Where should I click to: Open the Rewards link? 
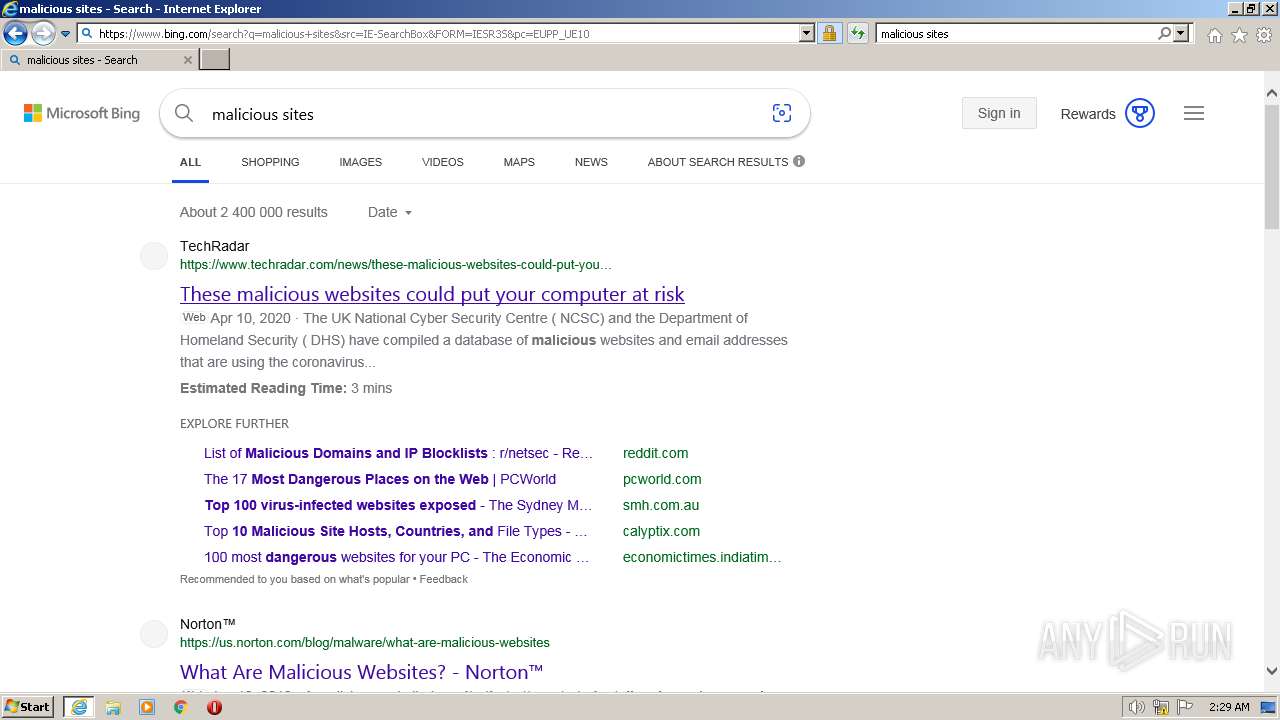pyautogui.click(x=1088, y=114)
